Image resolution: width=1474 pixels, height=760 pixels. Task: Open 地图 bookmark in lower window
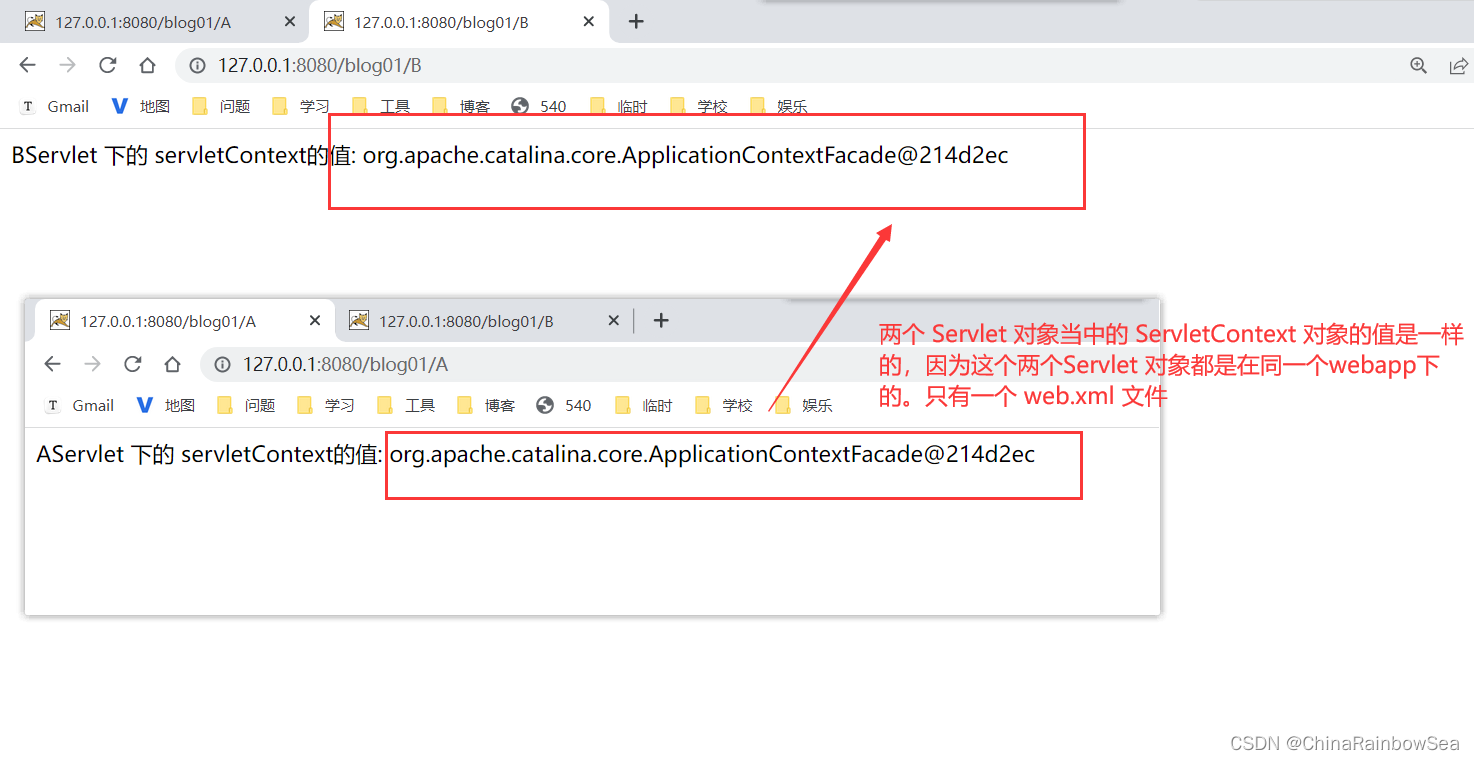point(166,405)
